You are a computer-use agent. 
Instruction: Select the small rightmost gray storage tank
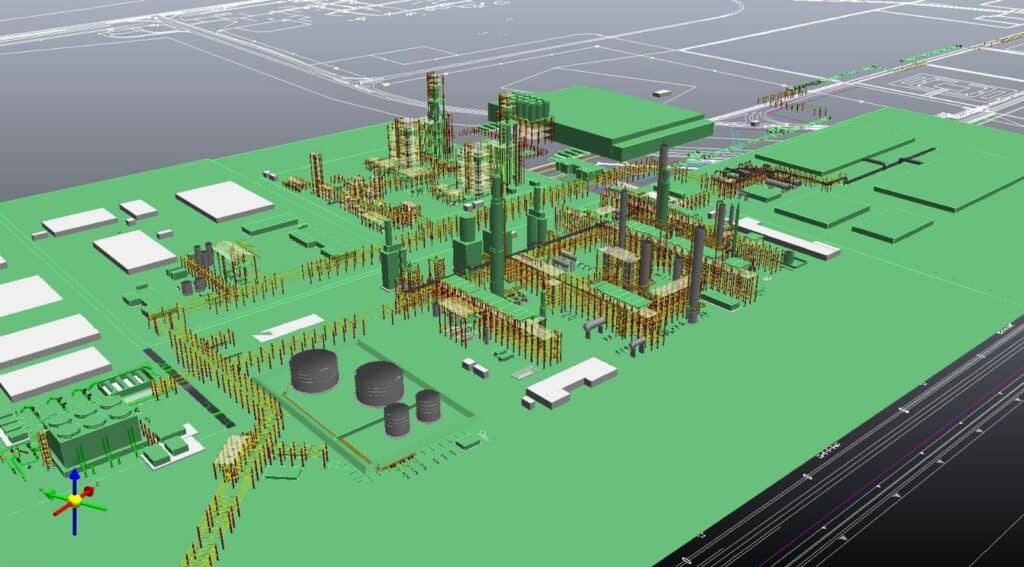pos(428,405)
